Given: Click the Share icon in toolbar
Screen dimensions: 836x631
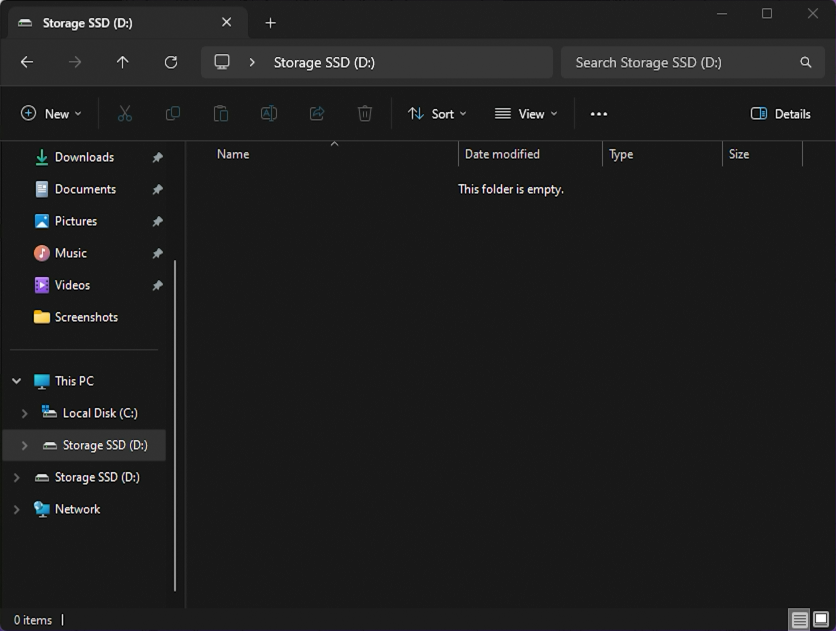Looking at the screenshot, I should coord(317,114).
